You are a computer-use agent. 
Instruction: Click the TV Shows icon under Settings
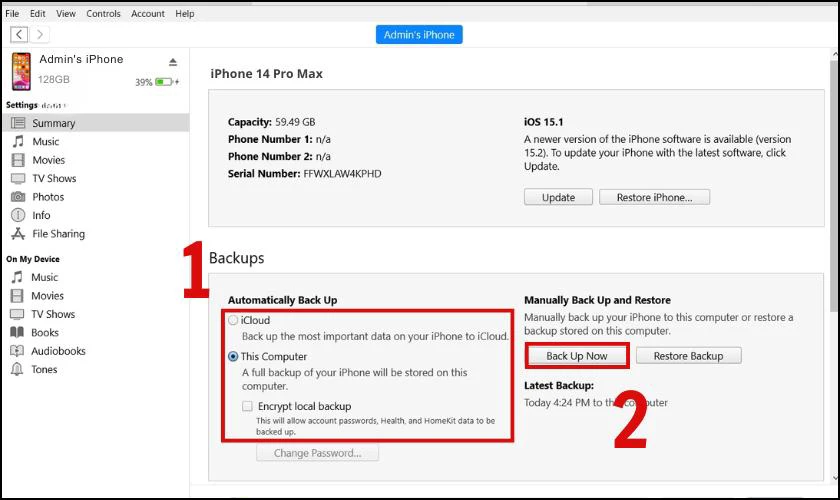coord(18,178)
